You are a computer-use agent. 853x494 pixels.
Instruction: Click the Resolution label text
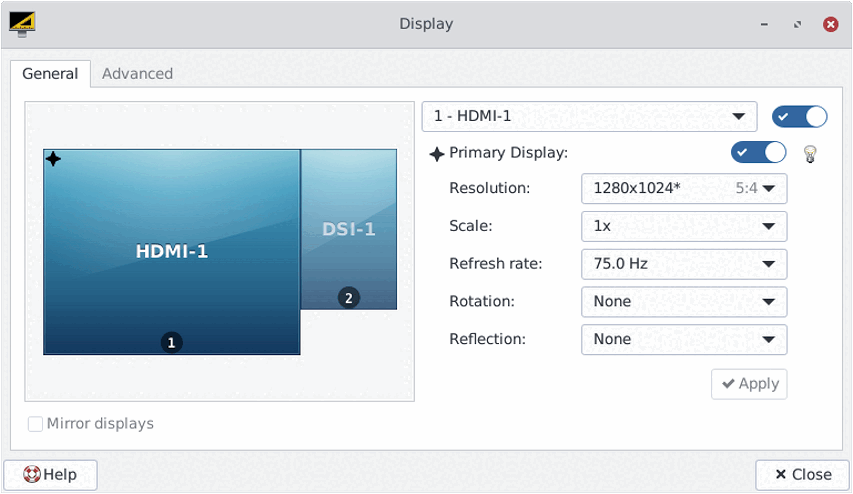490,188
